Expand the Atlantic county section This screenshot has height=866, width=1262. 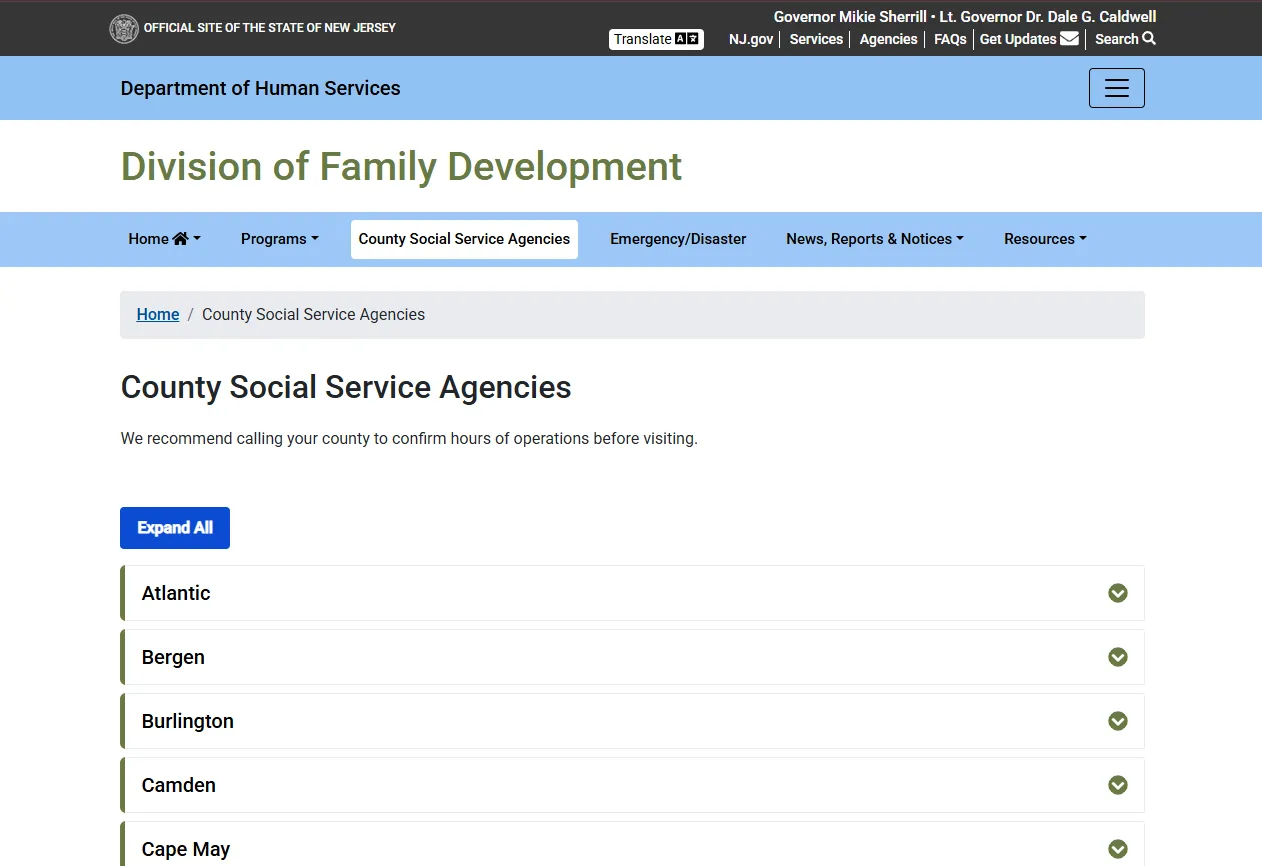632,593
